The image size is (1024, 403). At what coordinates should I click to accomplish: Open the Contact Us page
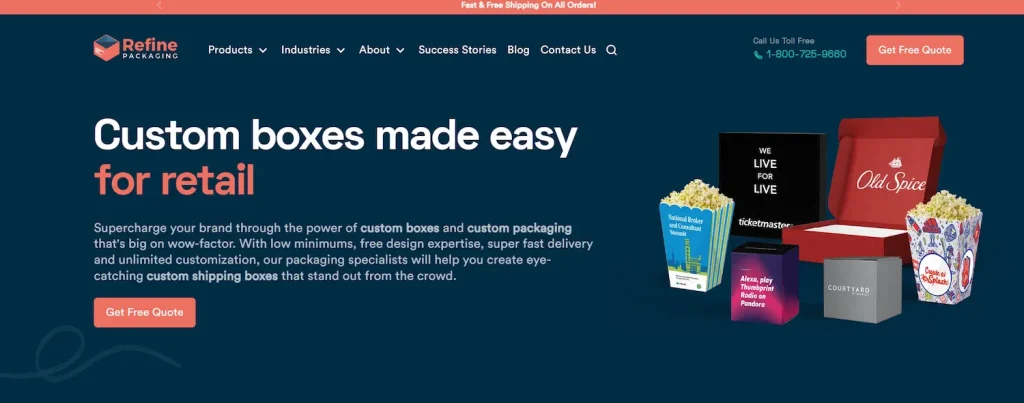[568, 50]
